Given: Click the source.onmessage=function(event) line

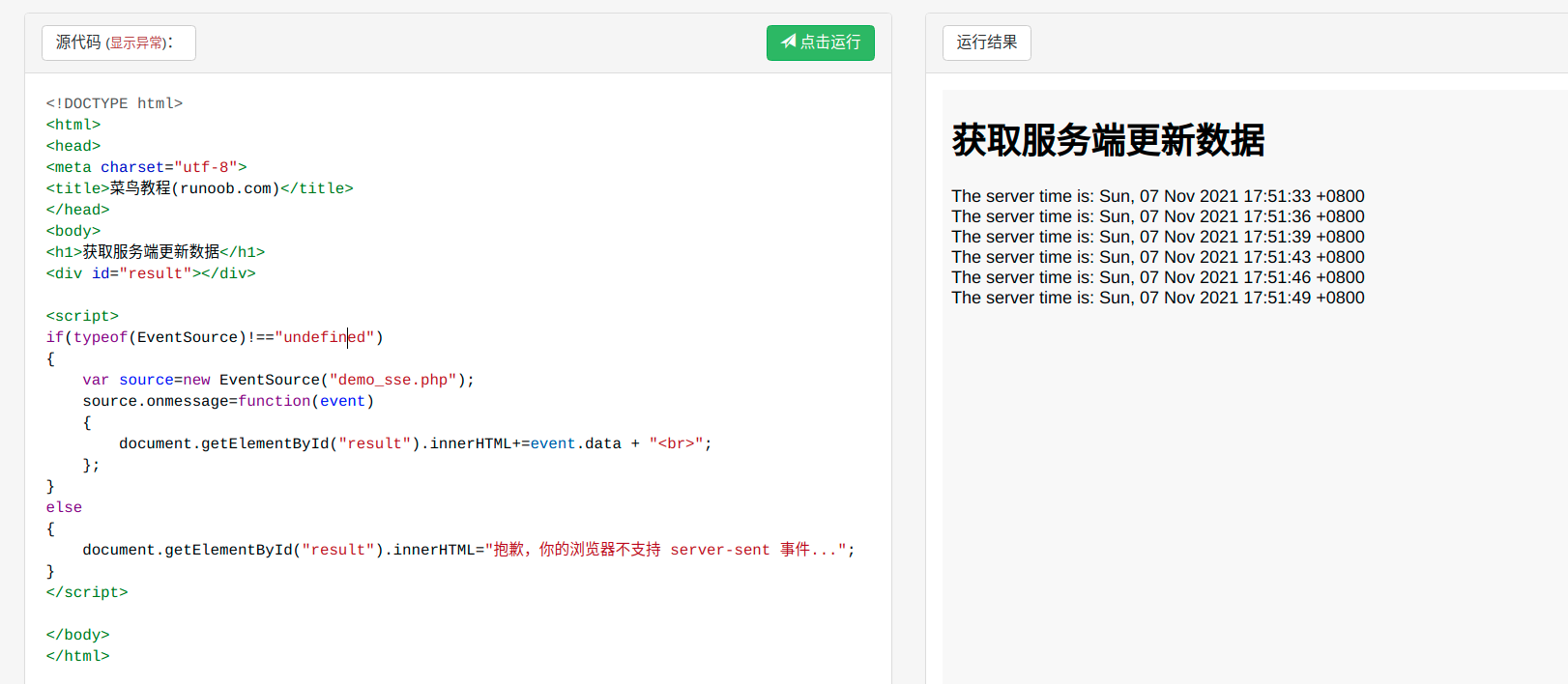Looking at the screenshot, I should pos(228,401).
